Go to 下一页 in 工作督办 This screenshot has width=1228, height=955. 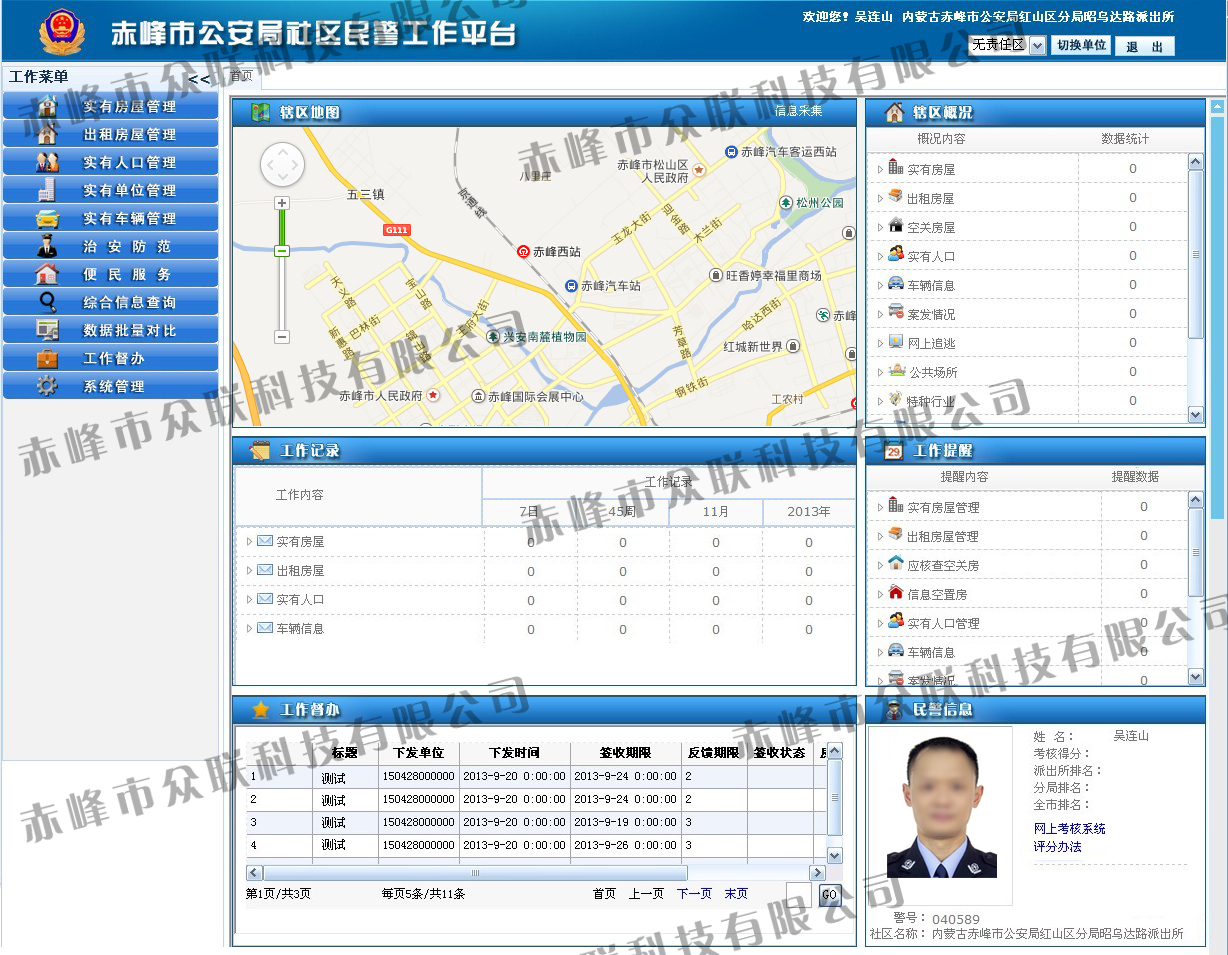tap(694, 894)
